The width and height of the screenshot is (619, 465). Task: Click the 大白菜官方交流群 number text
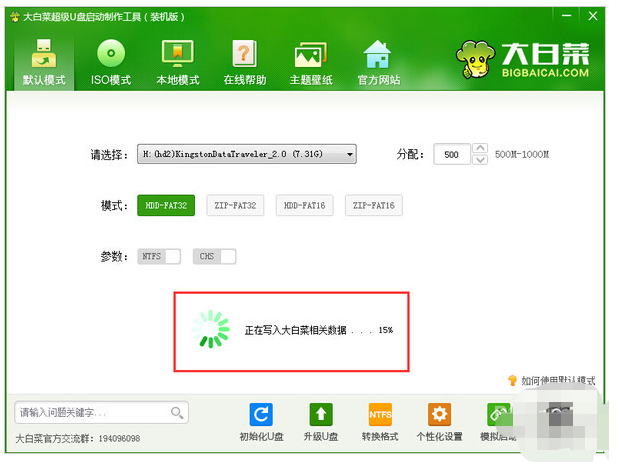[78, 439]
